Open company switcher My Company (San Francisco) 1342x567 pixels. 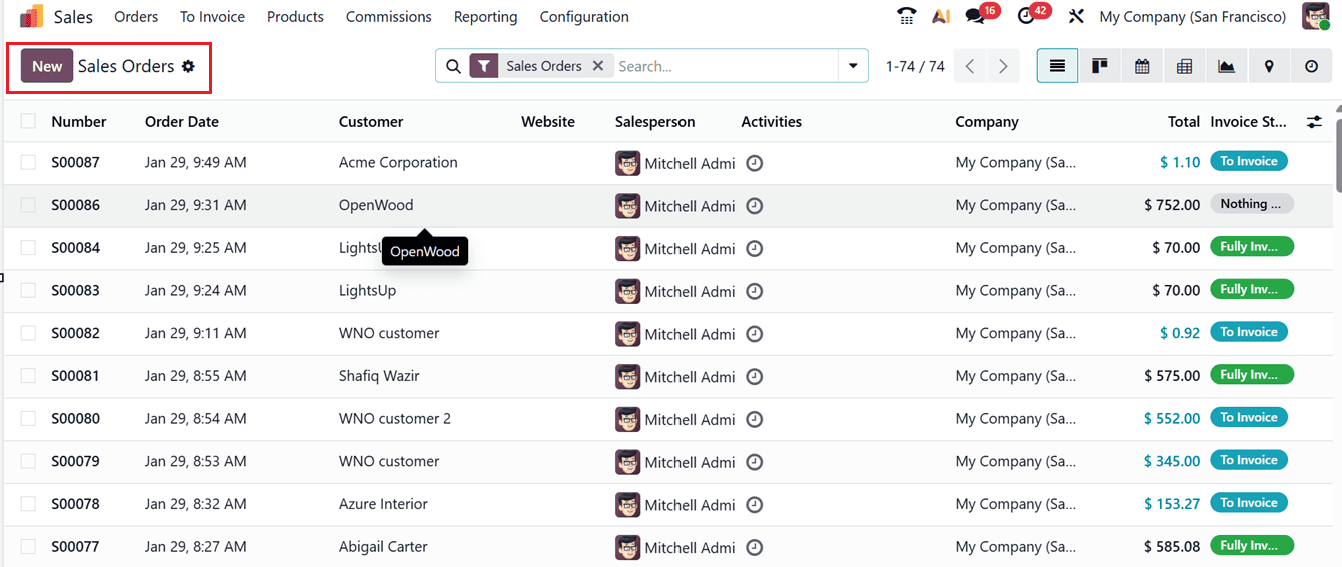click(x=1192, y=17)
